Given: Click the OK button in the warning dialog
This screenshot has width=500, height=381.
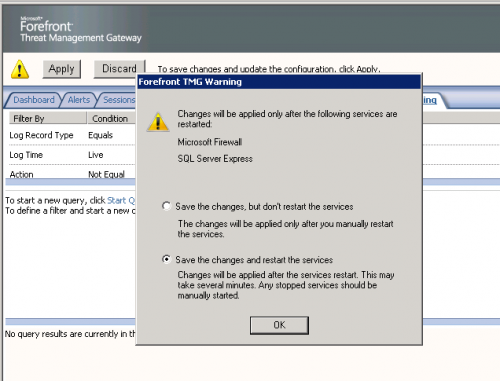Looking at the screenshot, I should pos(279,325).
